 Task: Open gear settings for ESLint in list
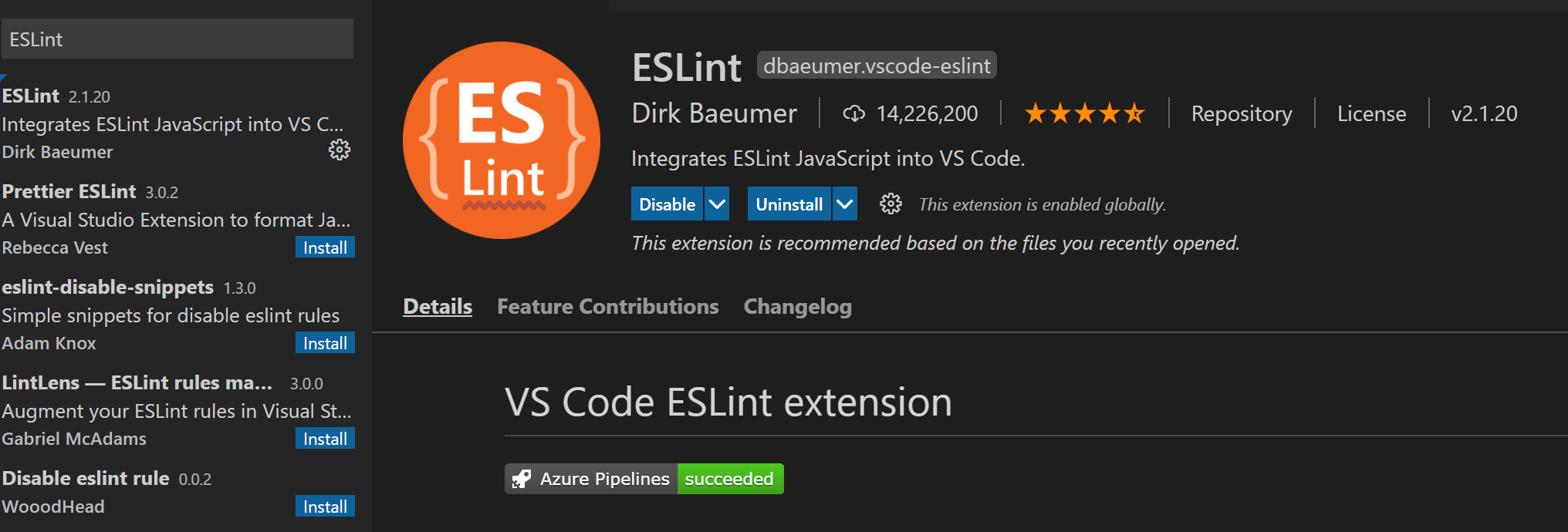coord(340,150)
